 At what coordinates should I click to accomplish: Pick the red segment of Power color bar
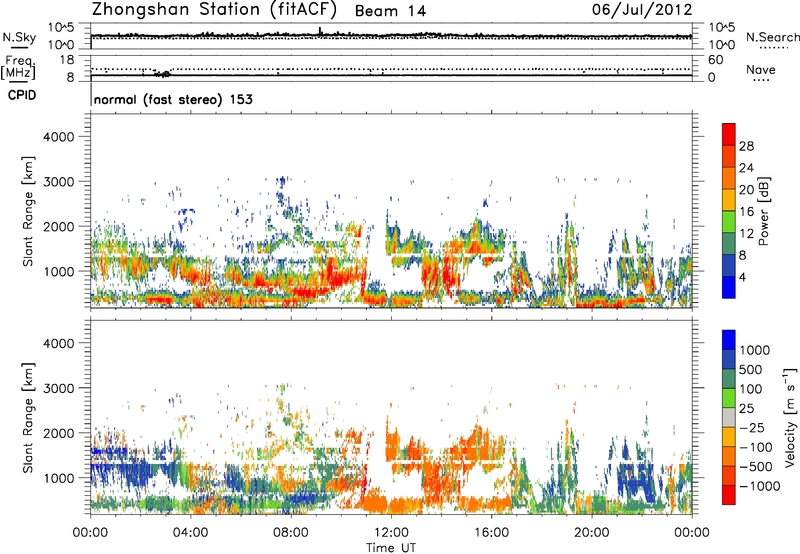click(x=729, y=134)
